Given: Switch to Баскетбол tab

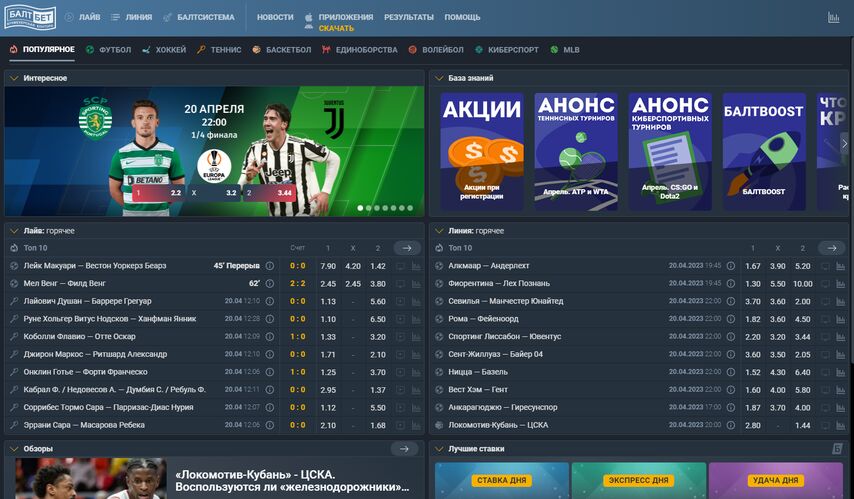Looking at the screenshot, I should [x=282, y=50].
